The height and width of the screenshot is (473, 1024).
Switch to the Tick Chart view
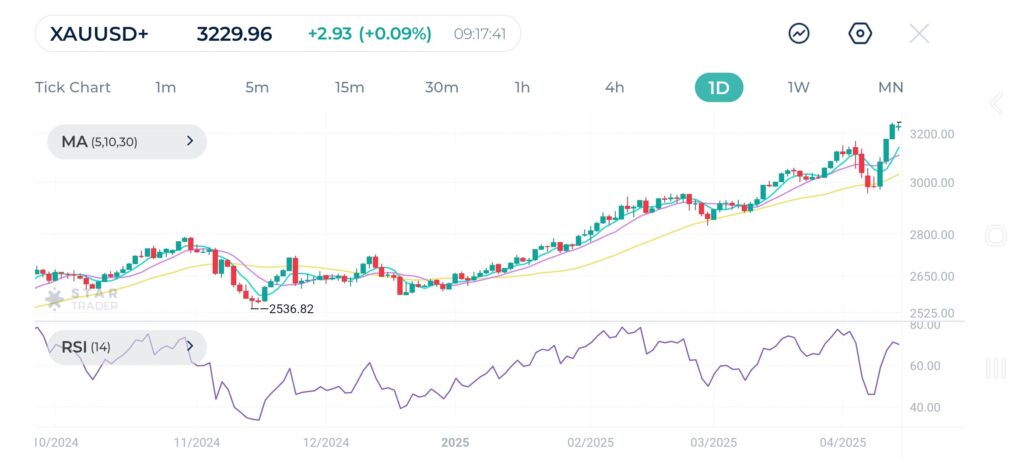point(73,88)
